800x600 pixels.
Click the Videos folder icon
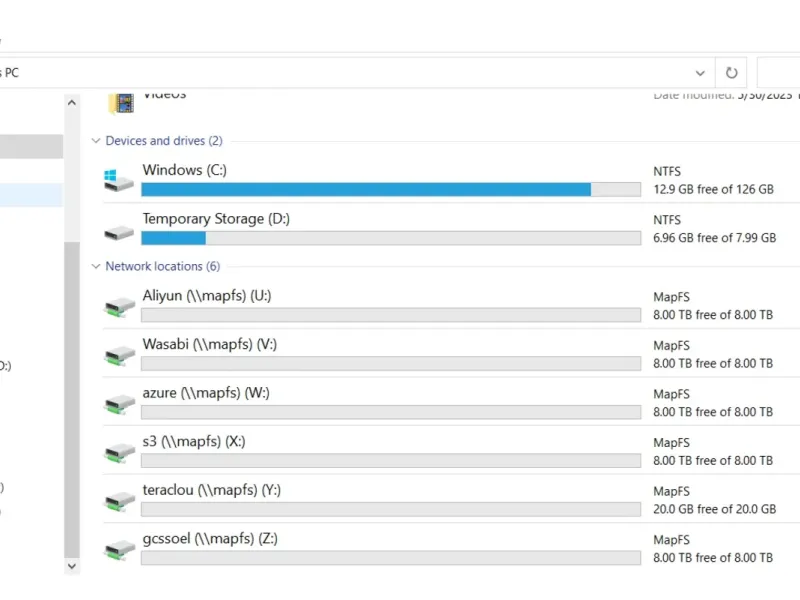[x=122, y=99]
